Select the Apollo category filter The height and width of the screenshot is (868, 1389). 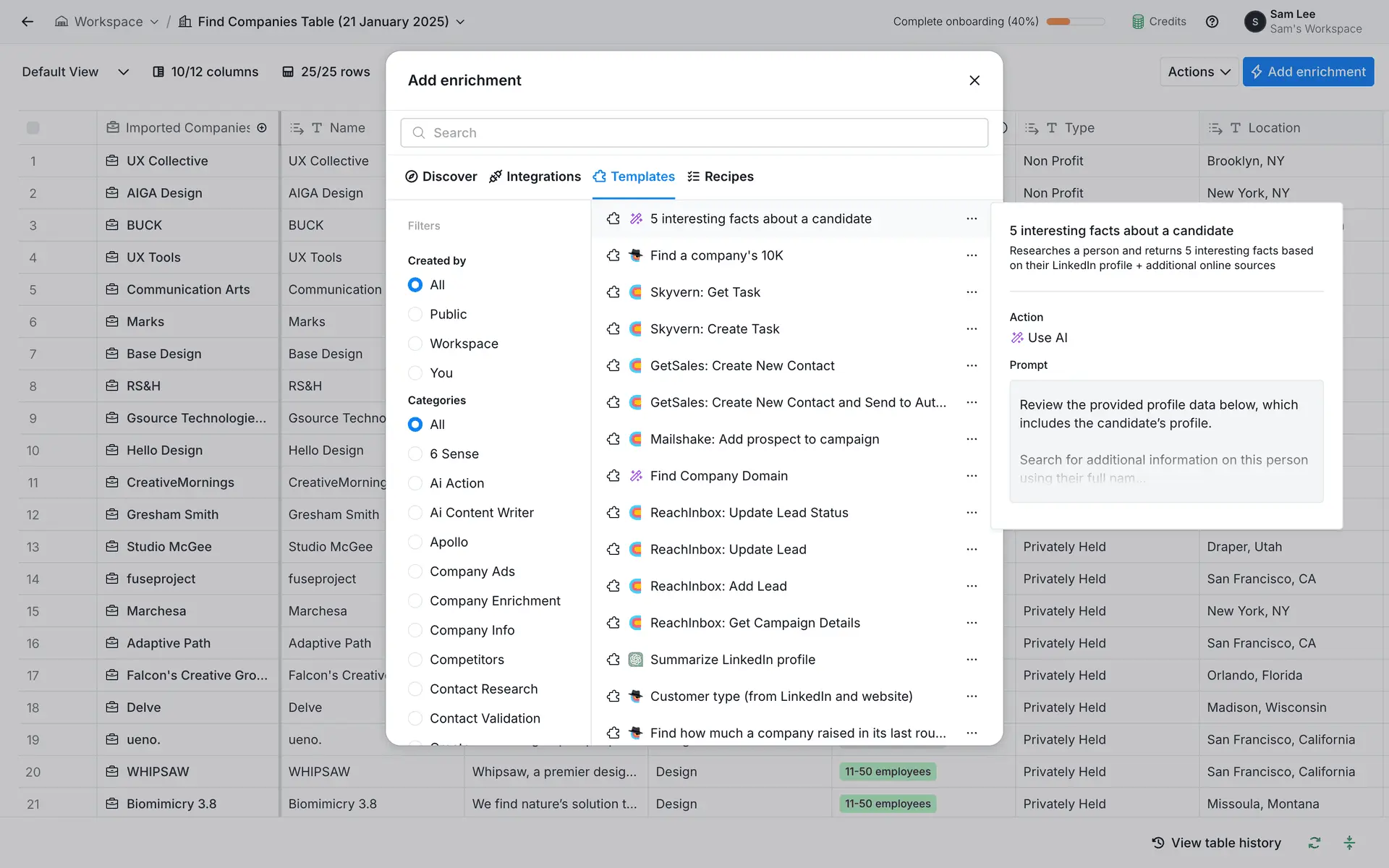coord(415,542)
